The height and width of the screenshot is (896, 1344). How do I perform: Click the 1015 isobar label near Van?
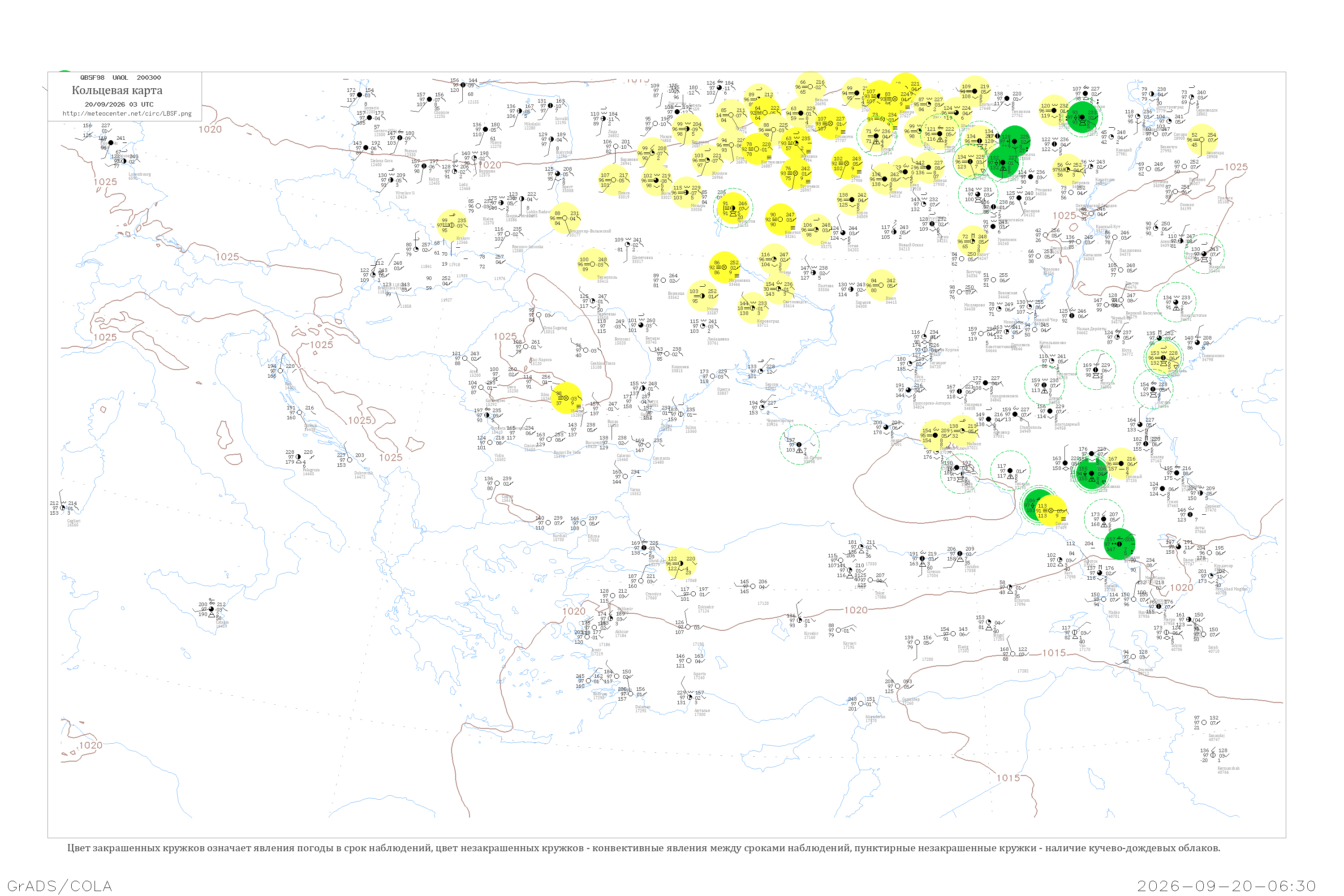[1054, 653]
